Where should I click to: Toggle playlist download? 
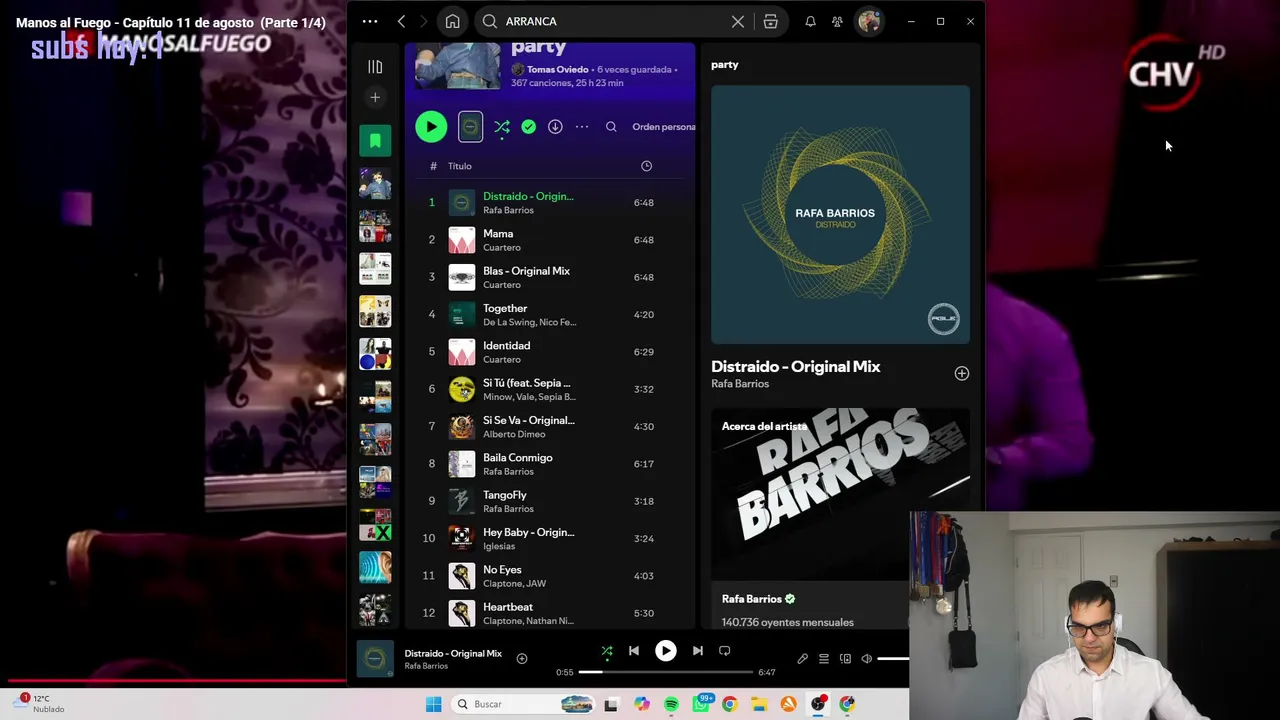[x=555, y=127]
